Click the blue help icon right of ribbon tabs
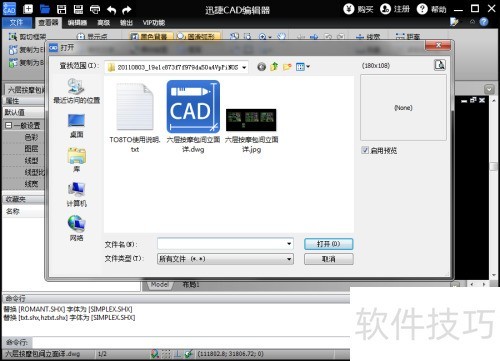 [x=484, y=22]
